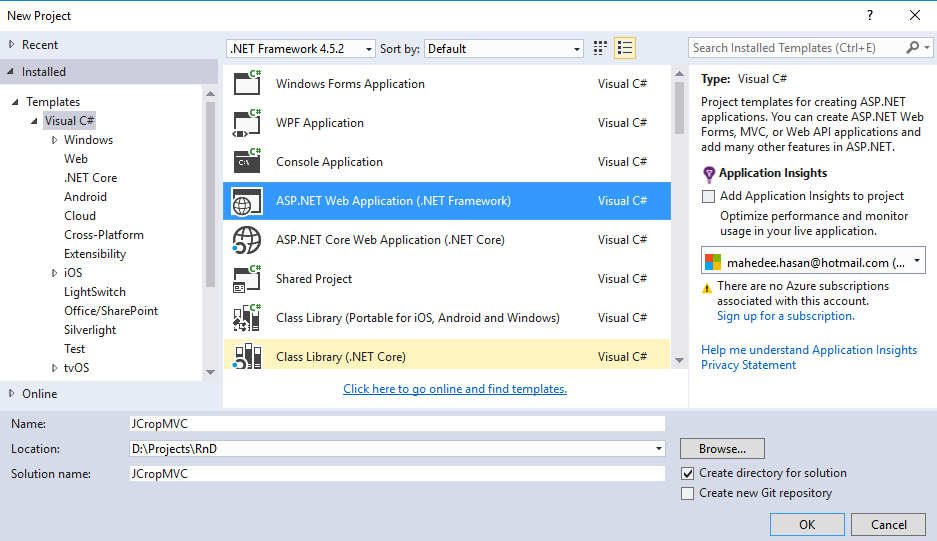The image size is (937, 541).
Task: Click the Windows Forms Application template icon
Action: coord(247,83)
